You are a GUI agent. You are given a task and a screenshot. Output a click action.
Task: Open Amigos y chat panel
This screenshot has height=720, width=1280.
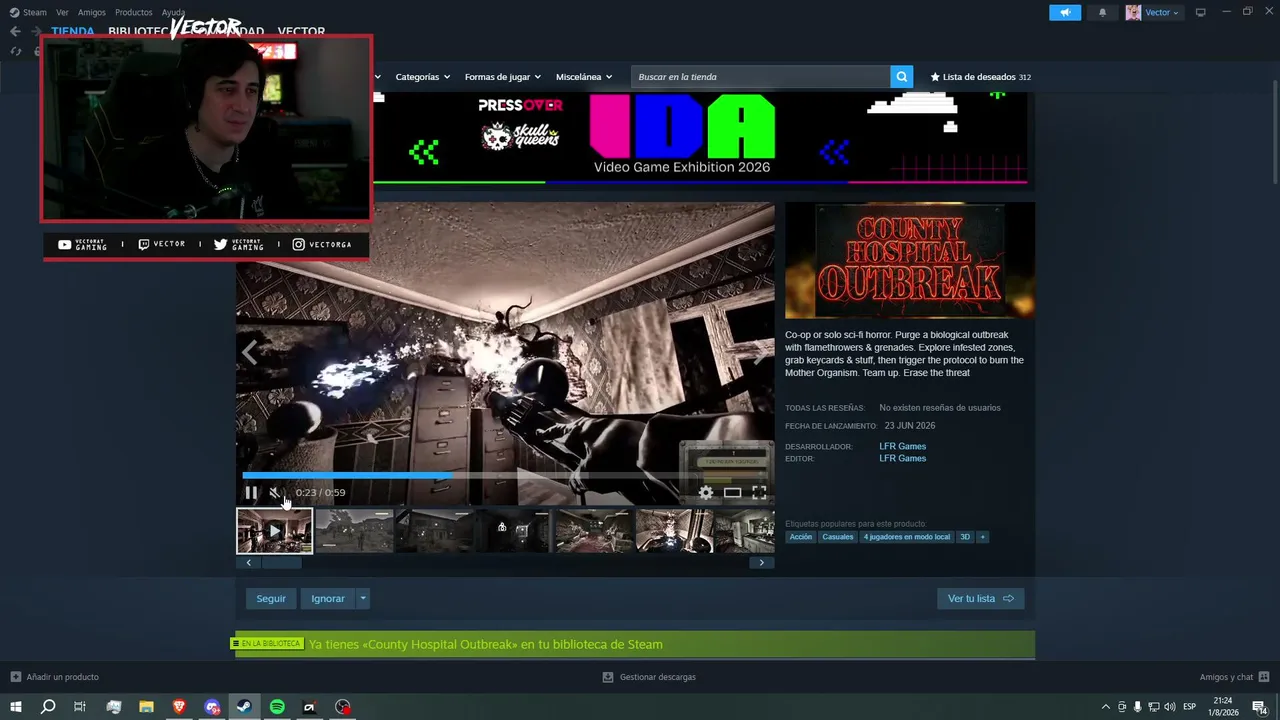1234,677
